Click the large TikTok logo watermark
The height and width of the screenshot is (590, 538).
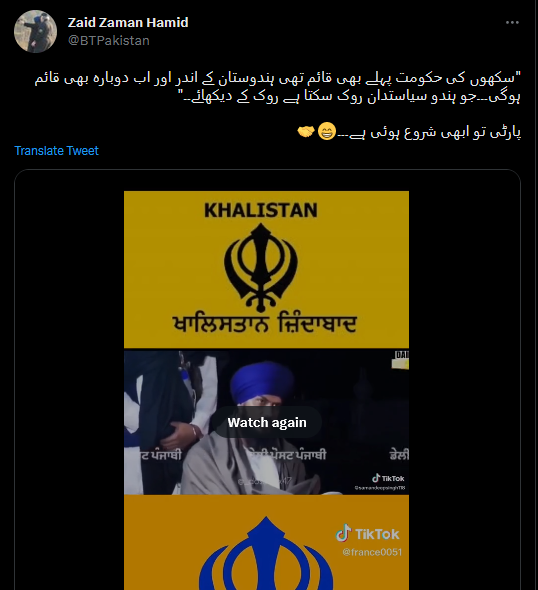click(x=368, y=534)
